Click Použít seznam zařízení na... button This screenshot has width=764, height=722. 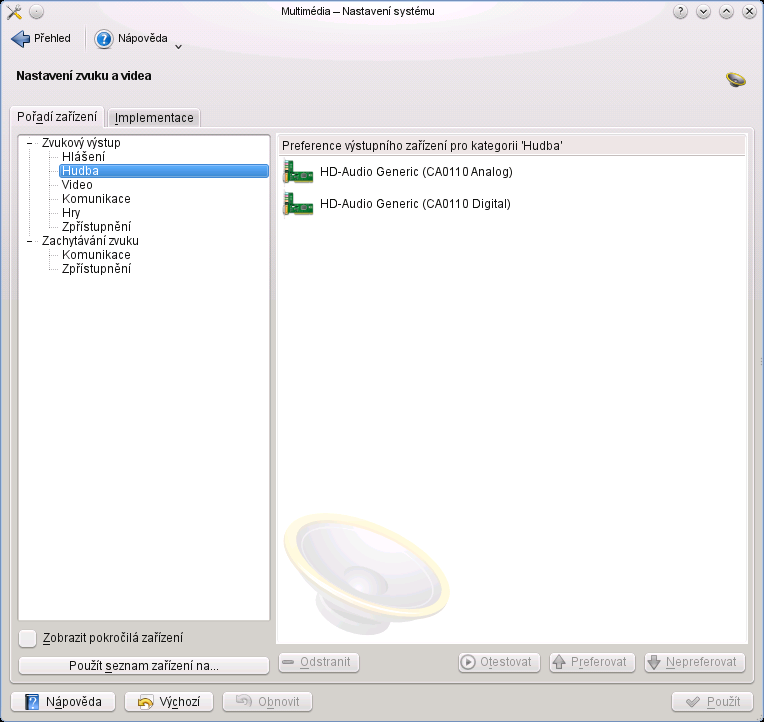[x=144, y=666]
